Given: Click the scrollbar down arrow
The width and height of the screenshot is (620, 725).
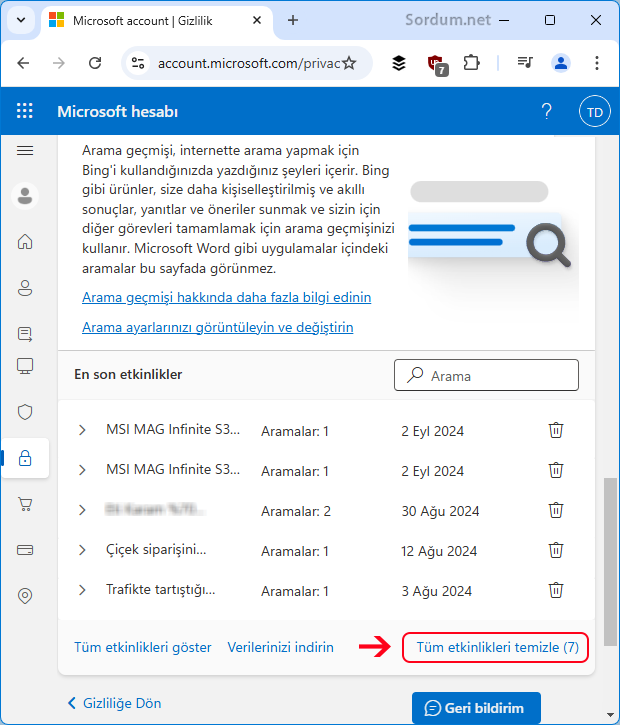Looking at the screenshot, I should pos(611,716).
